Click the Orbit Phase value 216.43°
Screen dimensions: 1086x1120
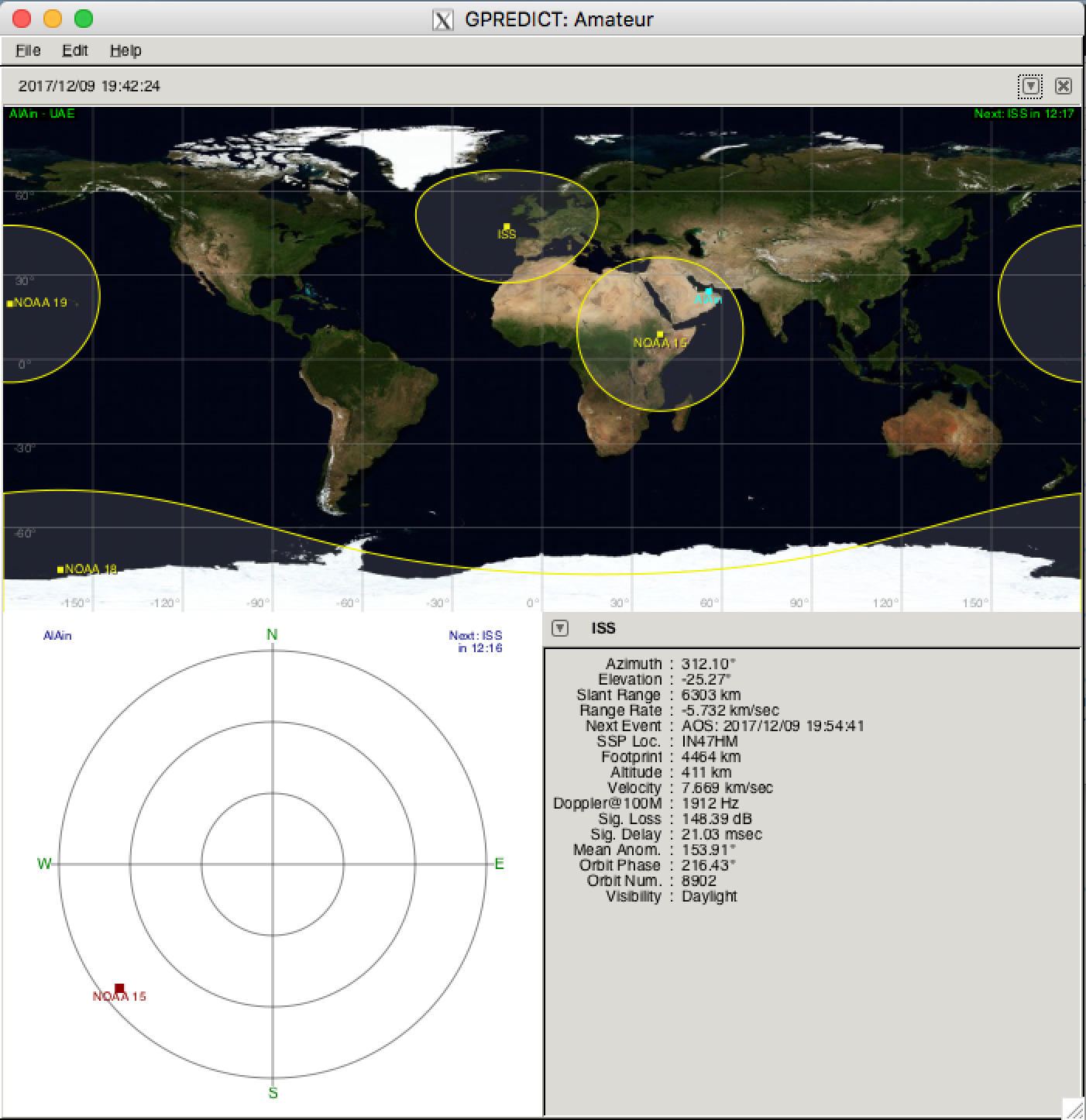click(709, 865)
